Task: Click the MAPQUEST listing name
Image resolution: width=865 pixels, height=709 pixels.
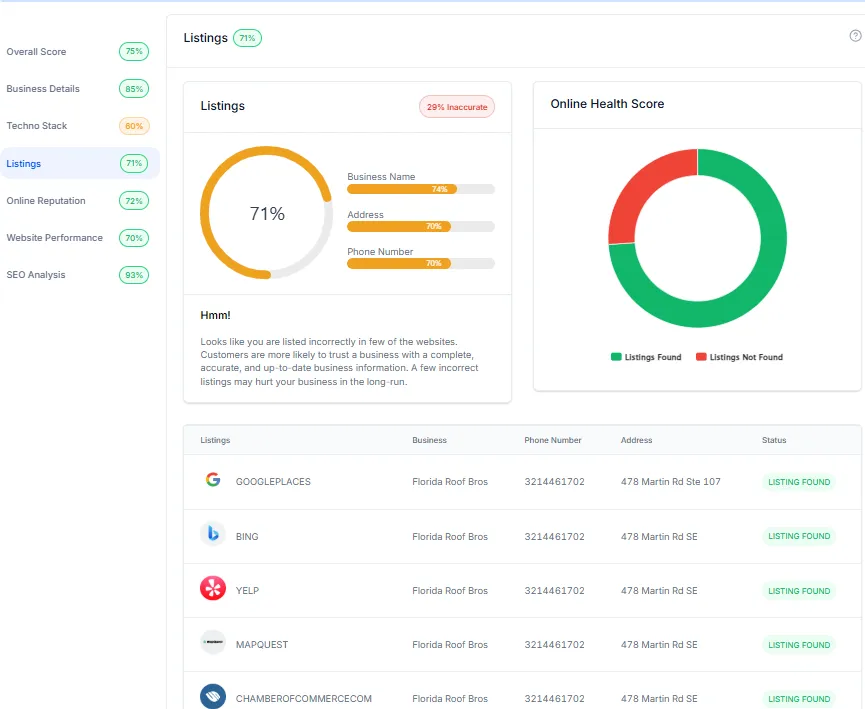Action: pos(262,644)
